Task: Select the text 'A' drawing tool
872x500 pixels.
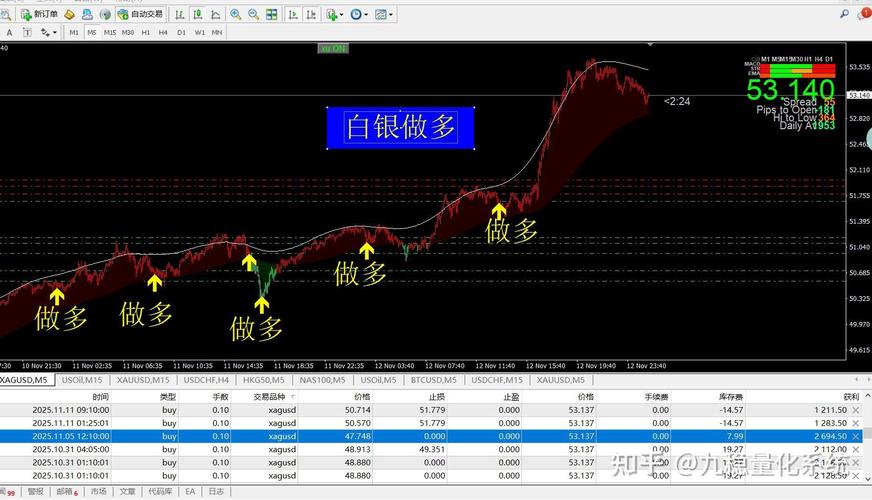Action: click(9, 33)
